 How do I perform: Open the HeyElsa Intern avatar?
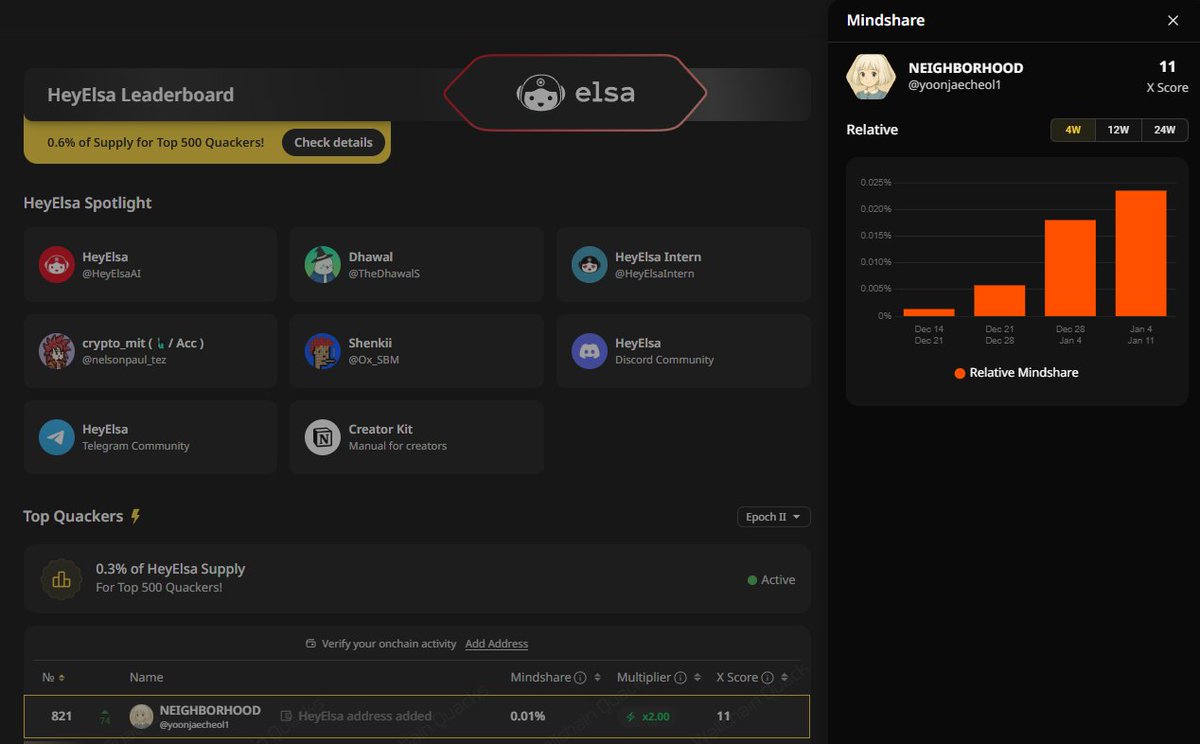click(590, 265)
